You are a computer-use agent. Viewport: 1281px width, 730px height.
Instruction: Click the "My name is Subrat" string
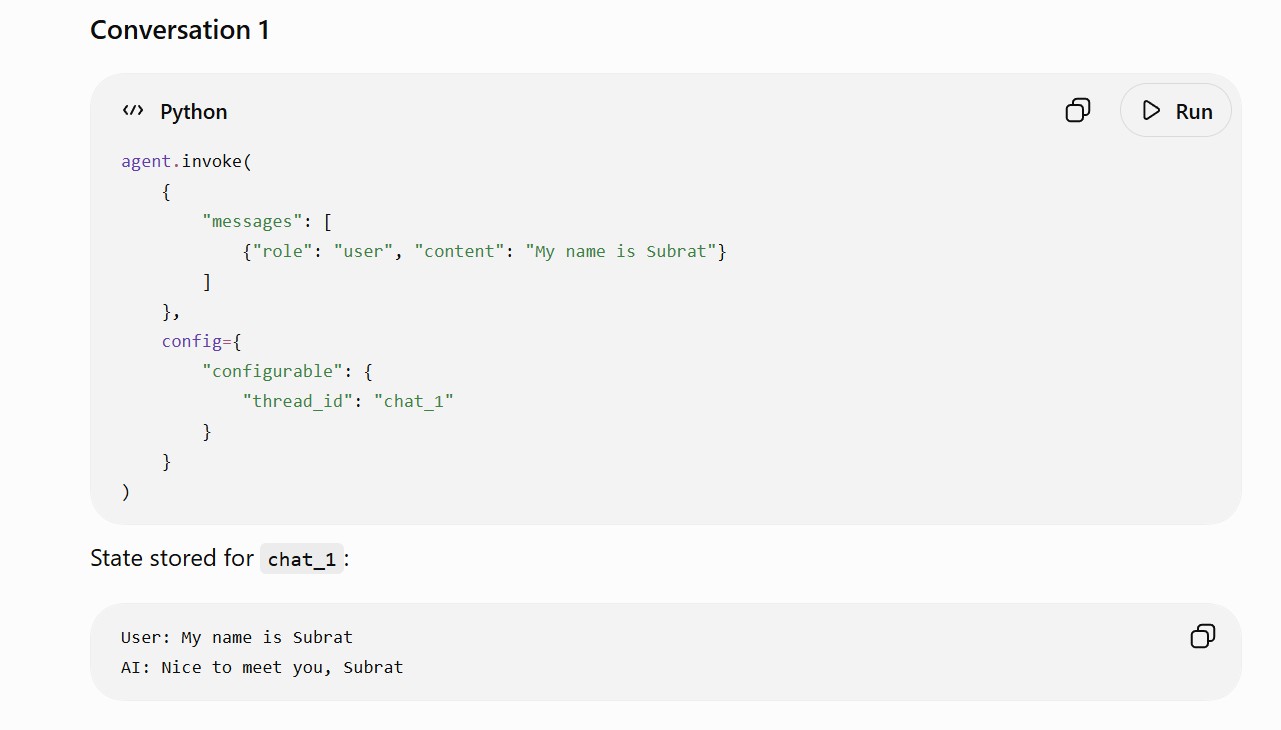point(621,251)
